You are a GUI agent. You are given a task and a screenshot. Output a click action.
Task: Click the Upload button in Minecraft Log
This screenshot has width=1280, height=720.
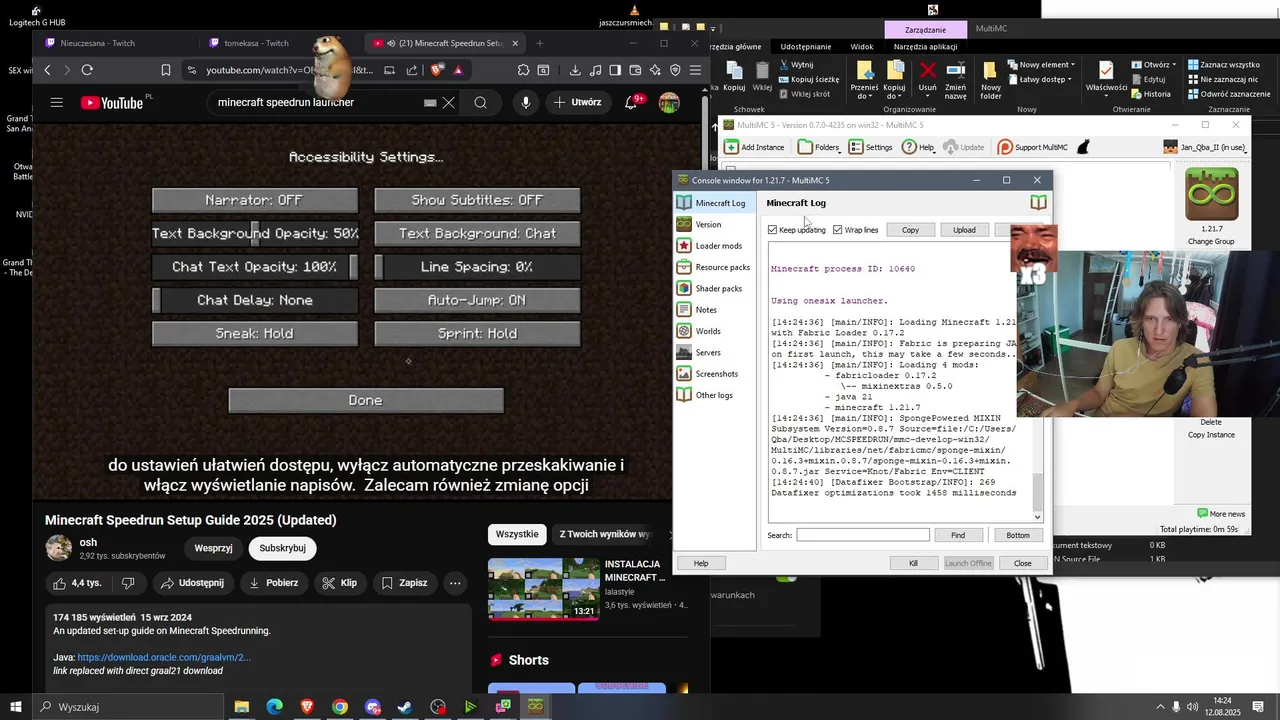[964, 230]
